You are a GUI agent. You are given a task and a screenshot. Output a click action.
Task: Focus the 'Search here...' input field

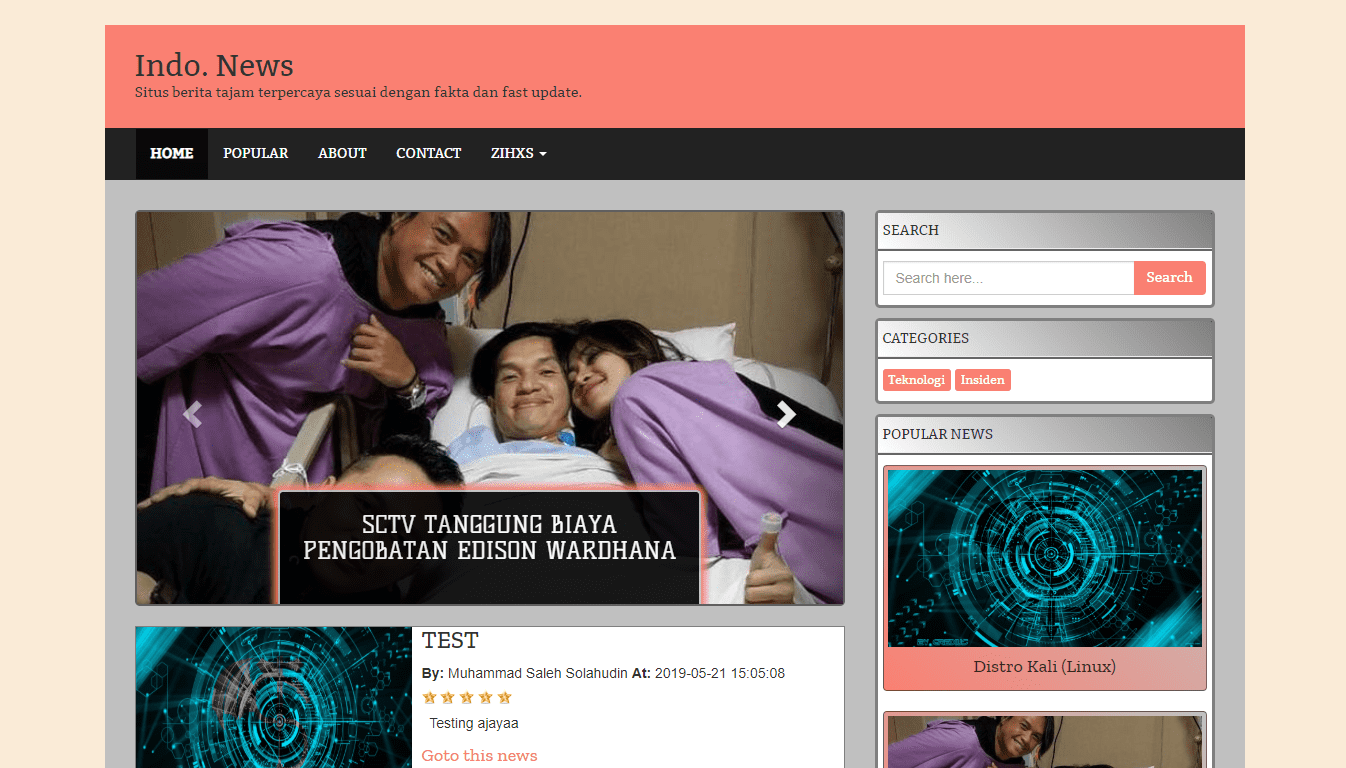(1008, 278)
